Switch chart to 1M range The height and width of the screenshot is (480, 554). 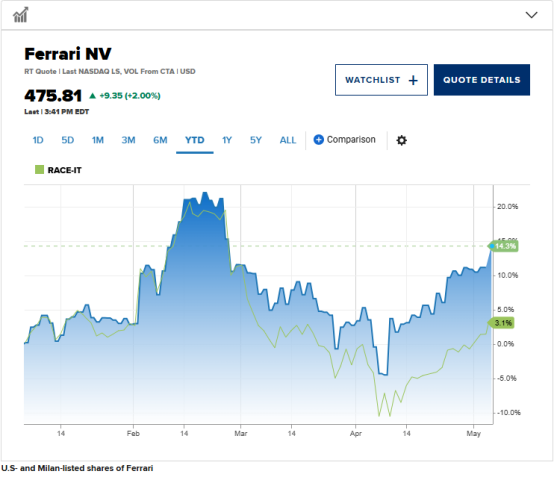pyautogui.click(x=98, y=140)
